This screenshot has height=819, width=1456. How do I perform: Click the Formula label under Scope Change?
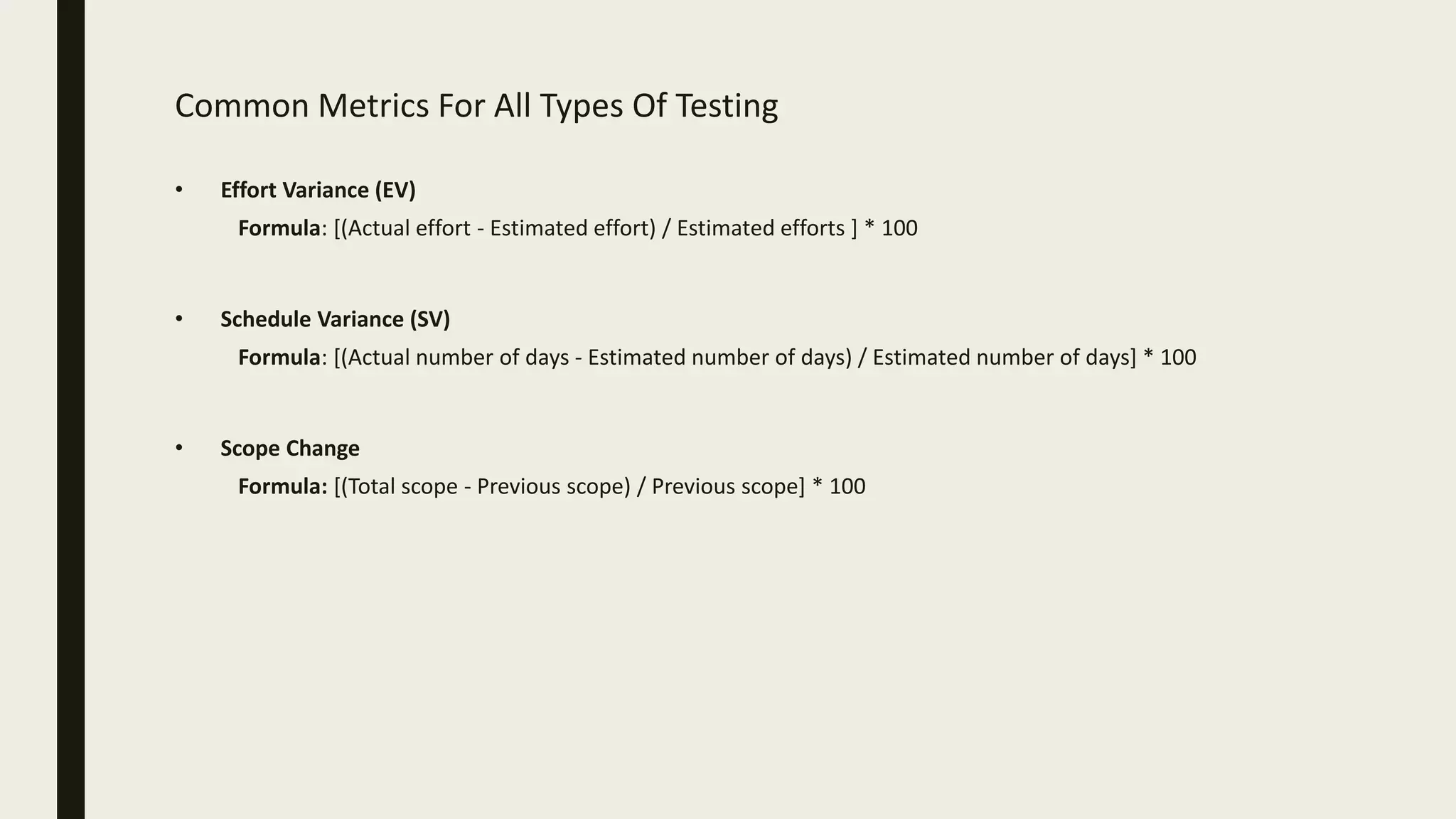point(282,486)
